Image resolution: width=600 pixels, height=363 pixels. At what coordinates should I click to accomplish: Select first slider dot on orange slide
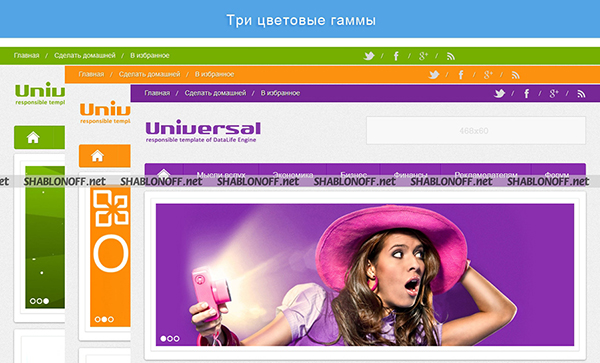[x=97, y=319]
